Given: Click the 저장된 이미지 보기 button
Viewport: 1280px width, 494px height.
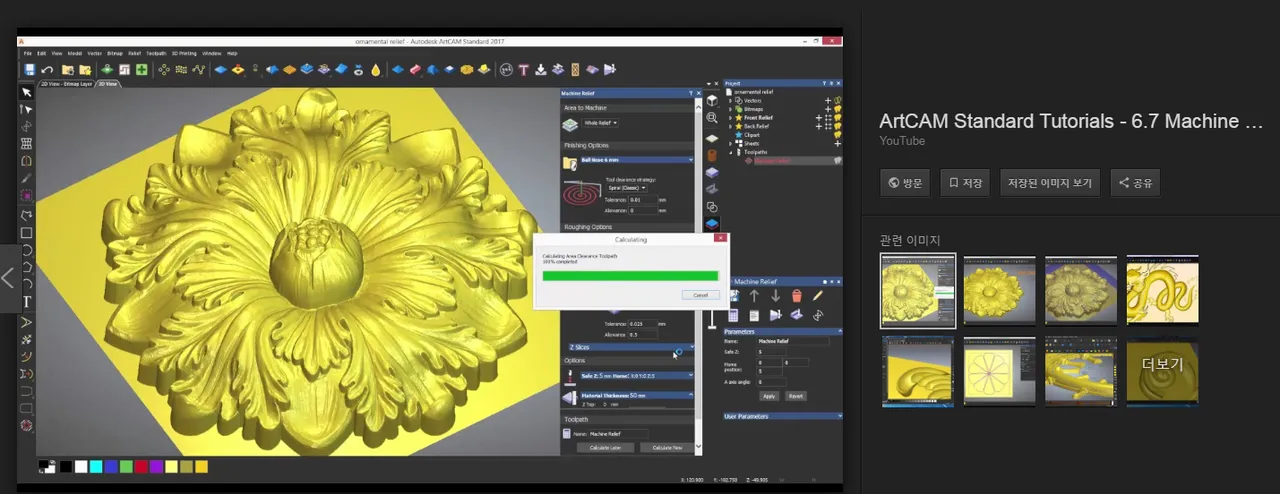Looking at the screenshot, I should tap(1050, 183).
